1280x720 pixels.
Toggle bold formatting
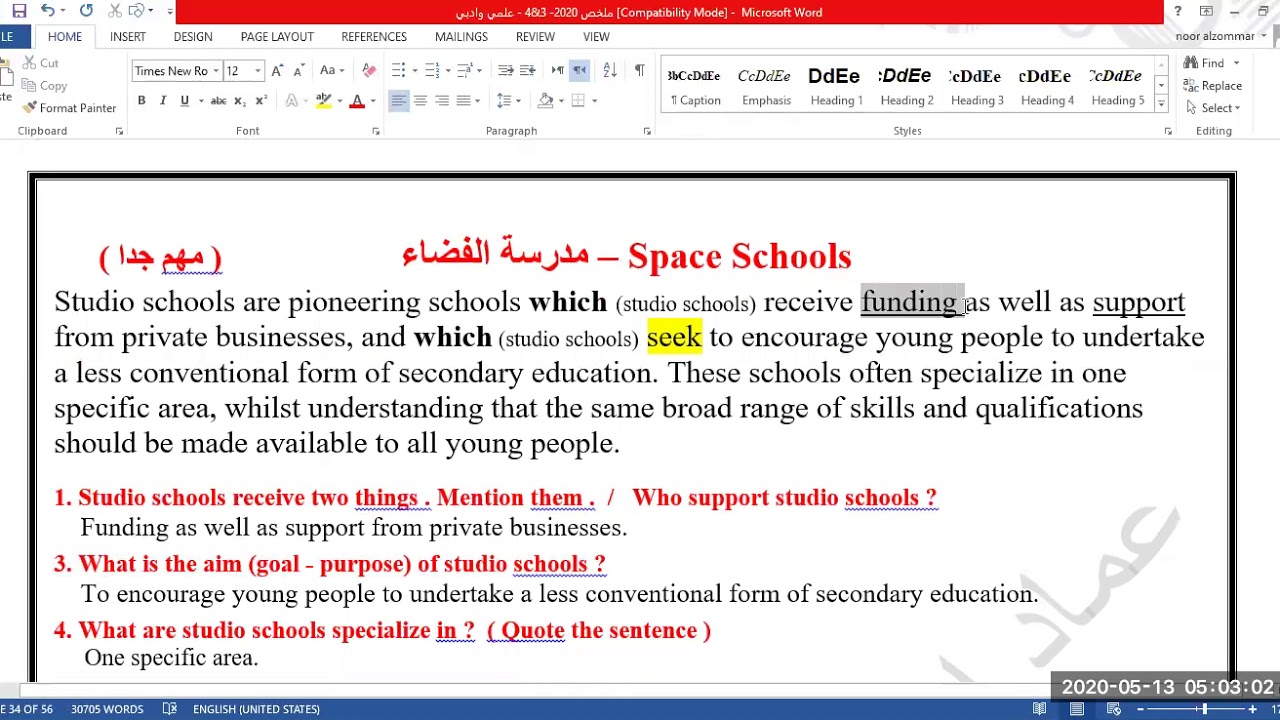click(141, 101)
